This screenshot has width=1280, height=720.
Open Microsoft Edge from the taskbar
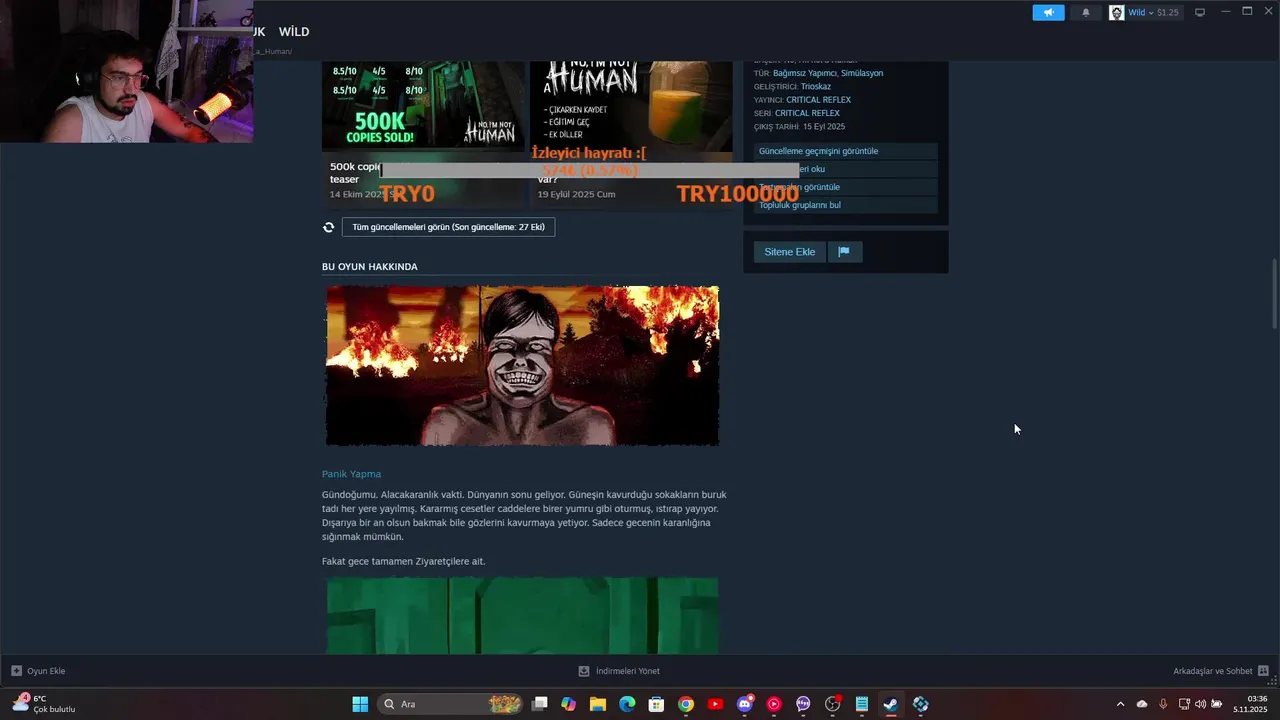[x=627, y=704]
